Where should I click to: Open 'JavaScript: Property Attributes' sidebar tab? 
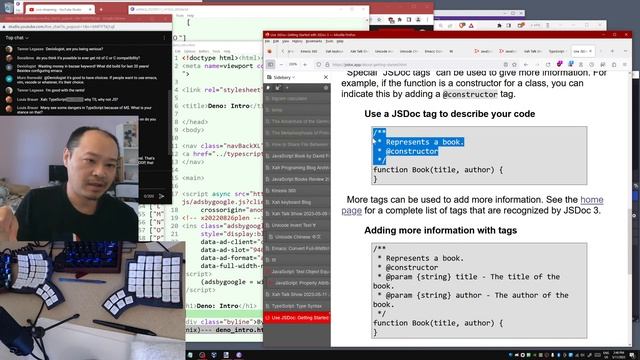point(298,283)
